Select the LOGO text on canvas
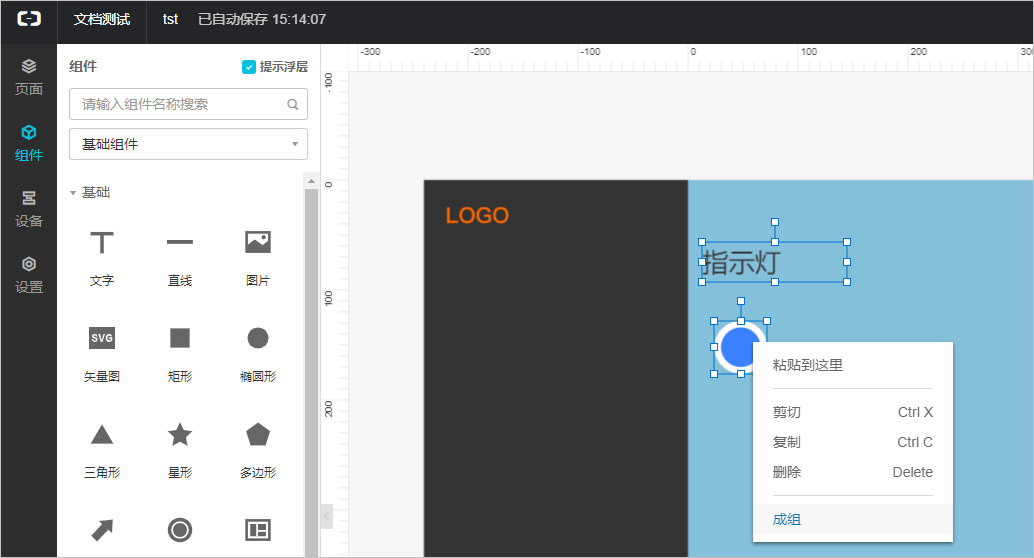The image size is (1034, 558). 477,215
